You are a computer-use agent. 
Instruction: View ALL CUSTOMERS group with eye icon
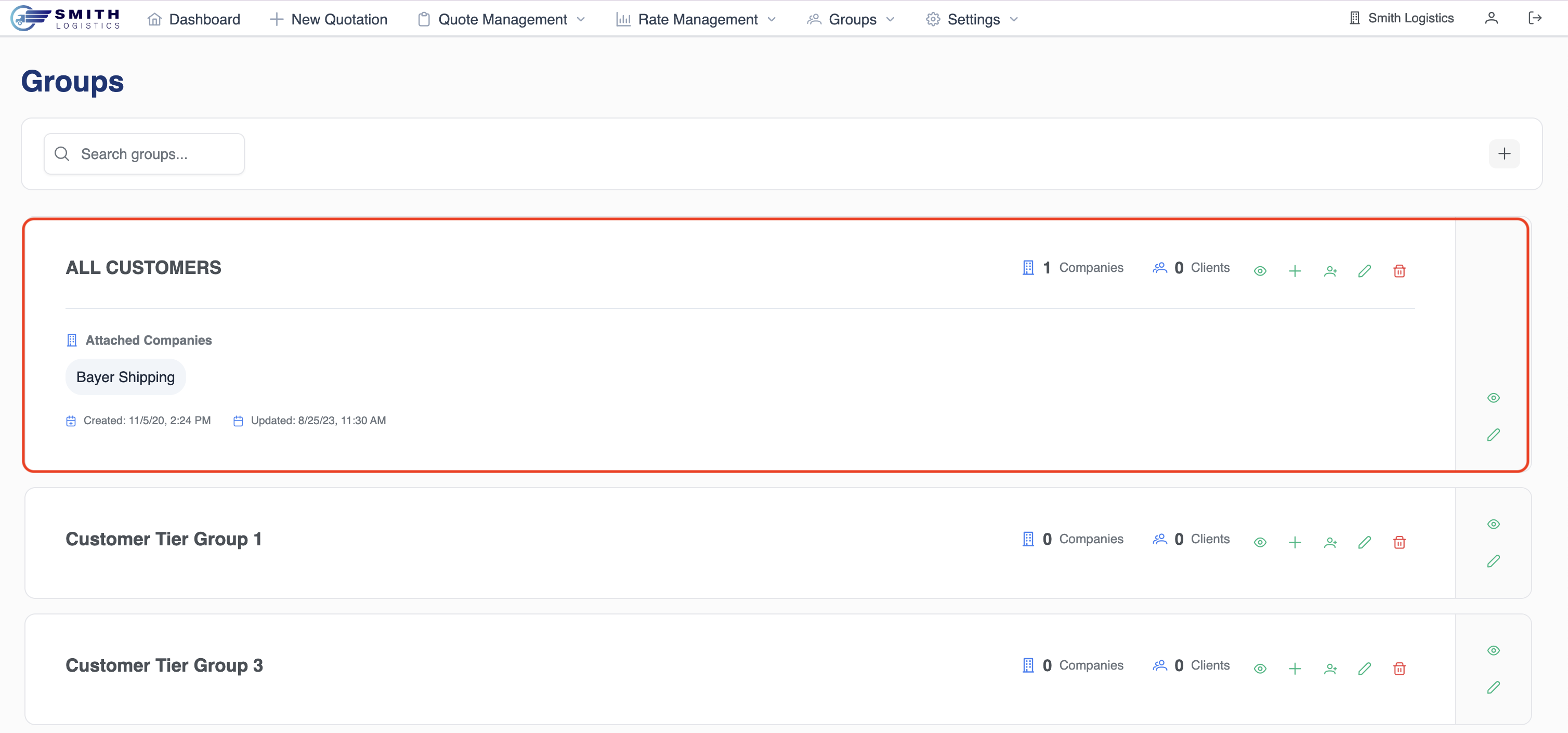1260,271
